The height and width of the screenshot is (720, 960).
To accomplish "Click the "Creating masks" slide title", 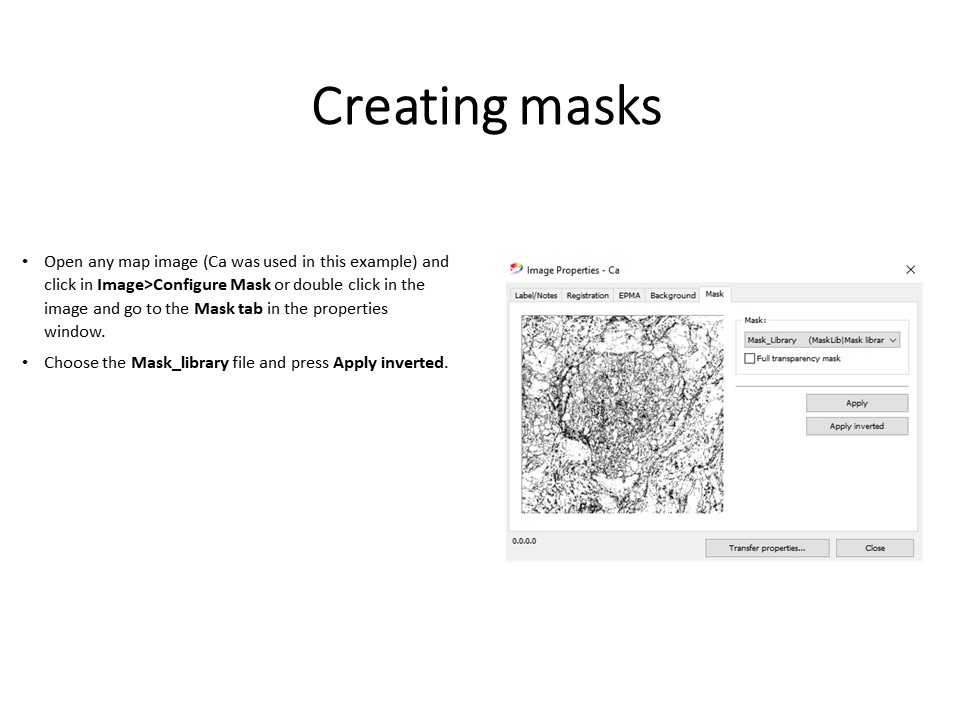I will tap(486, 107).
